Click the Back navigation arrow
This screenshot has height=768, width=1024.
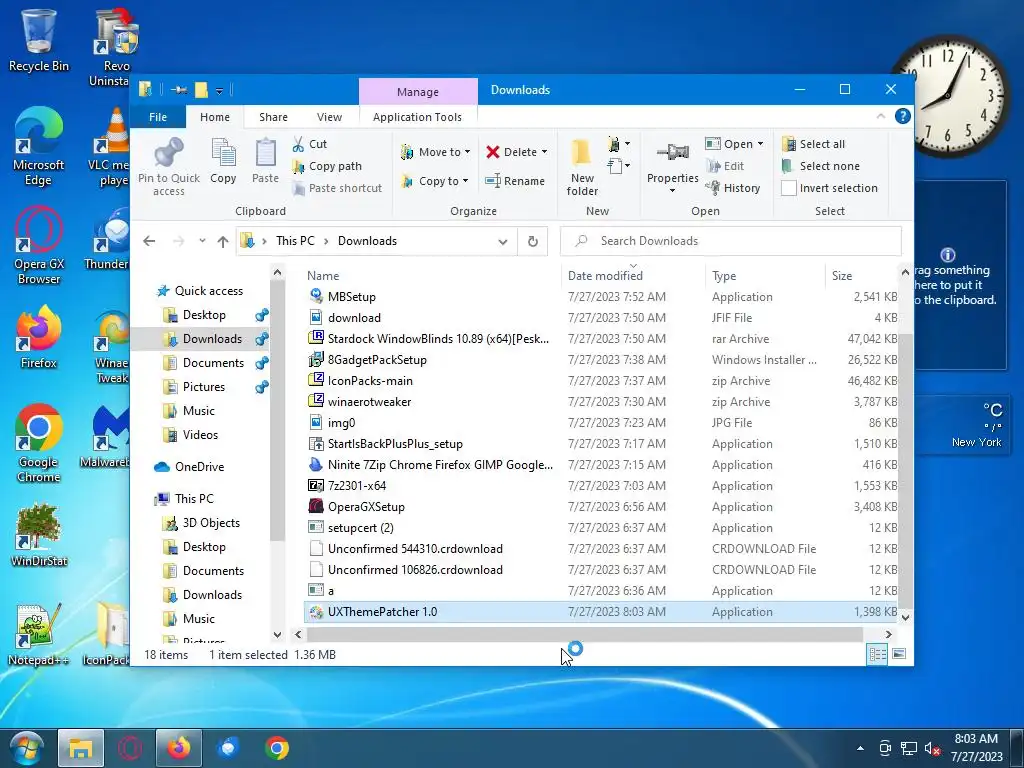pos(149,241)
